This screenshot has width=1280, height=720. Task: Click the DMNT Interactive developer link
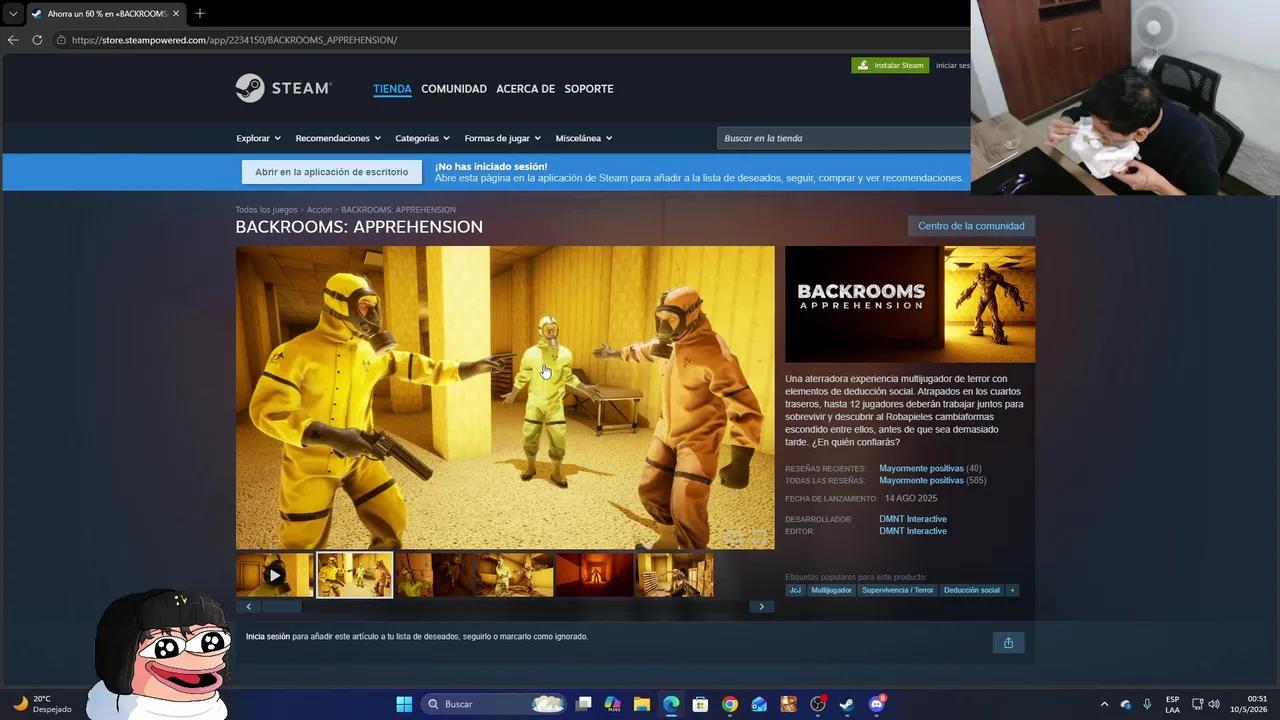pyautogui.click(x=912, y=519)
